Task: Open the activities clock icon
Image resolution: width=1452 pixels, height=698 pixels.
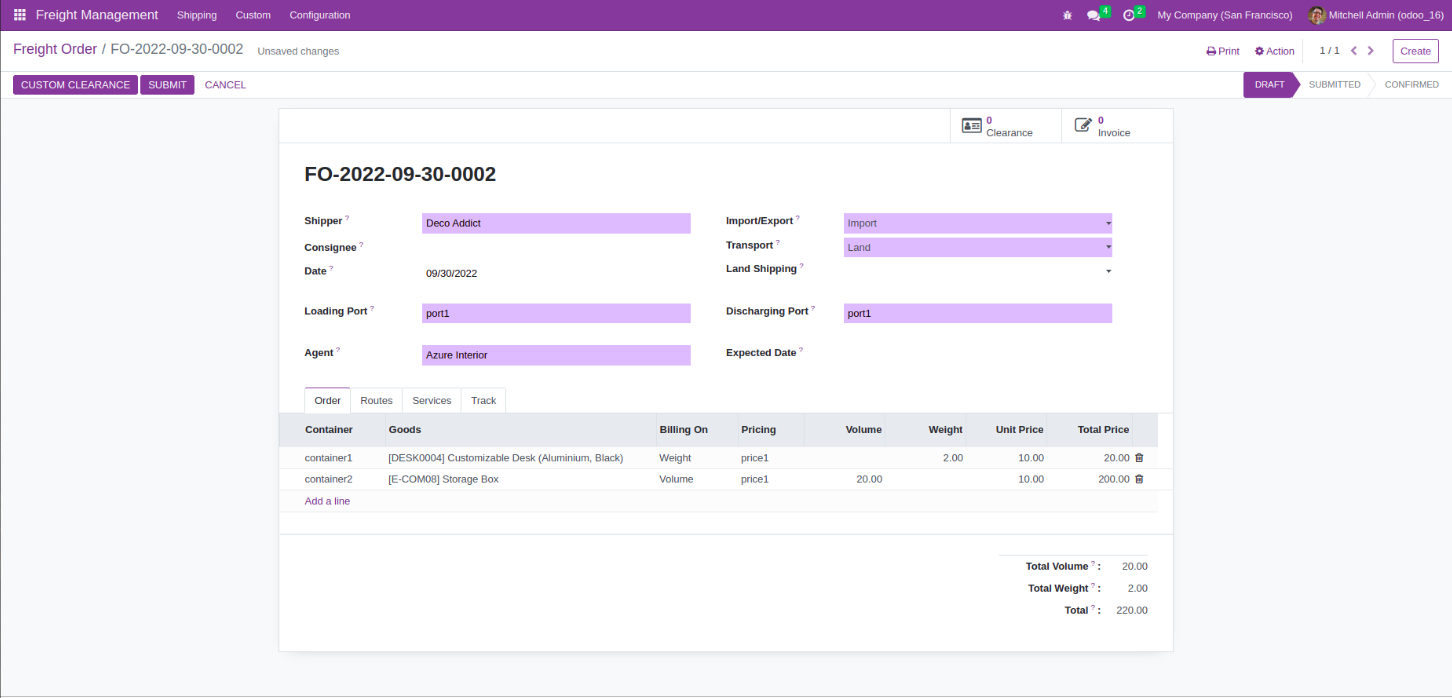Action: [1129, 15]
